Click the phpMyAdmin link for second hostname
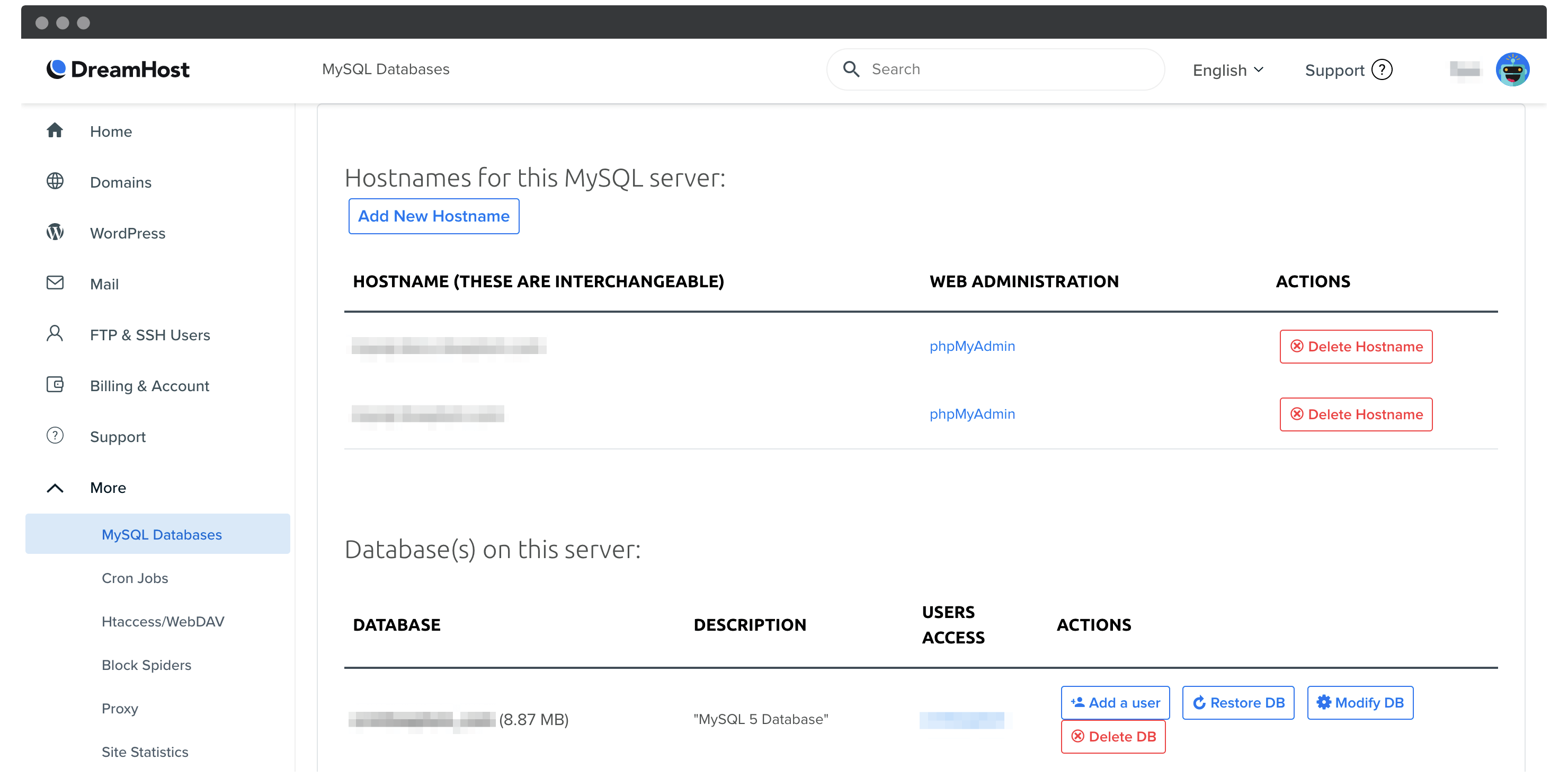Image resolution: width=1568 pixels, height=777 pixels. (972, 413)
